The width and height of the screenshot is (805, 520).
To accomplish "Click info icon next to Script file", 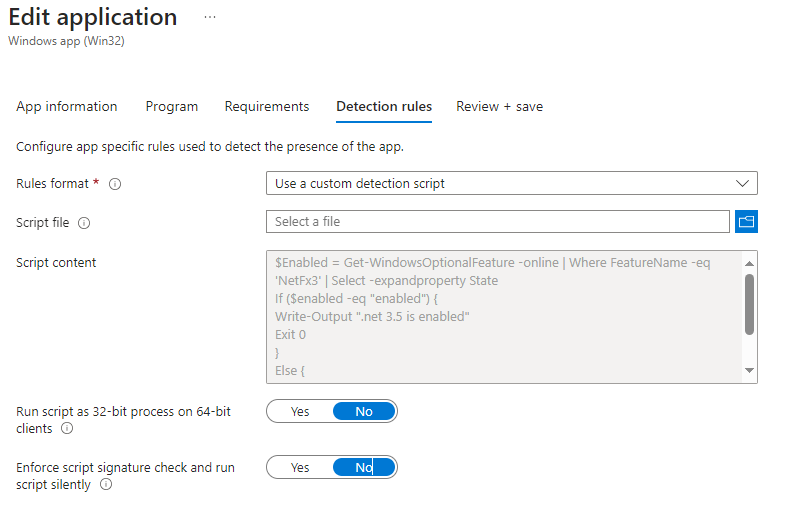I will tap(84, 223).
